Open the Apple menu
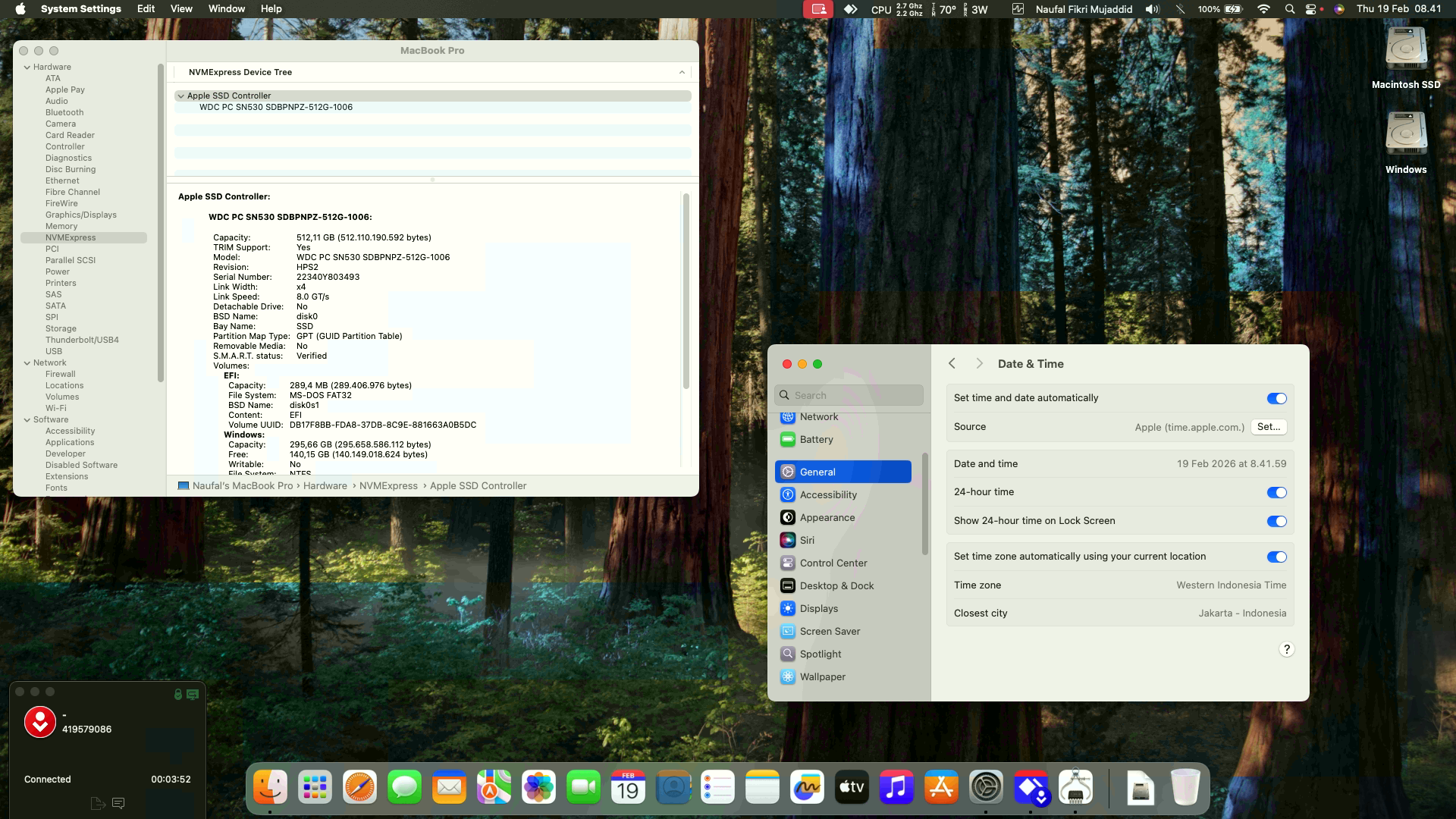This screenshot has height=819, width=1456. [x=20, y=9]
